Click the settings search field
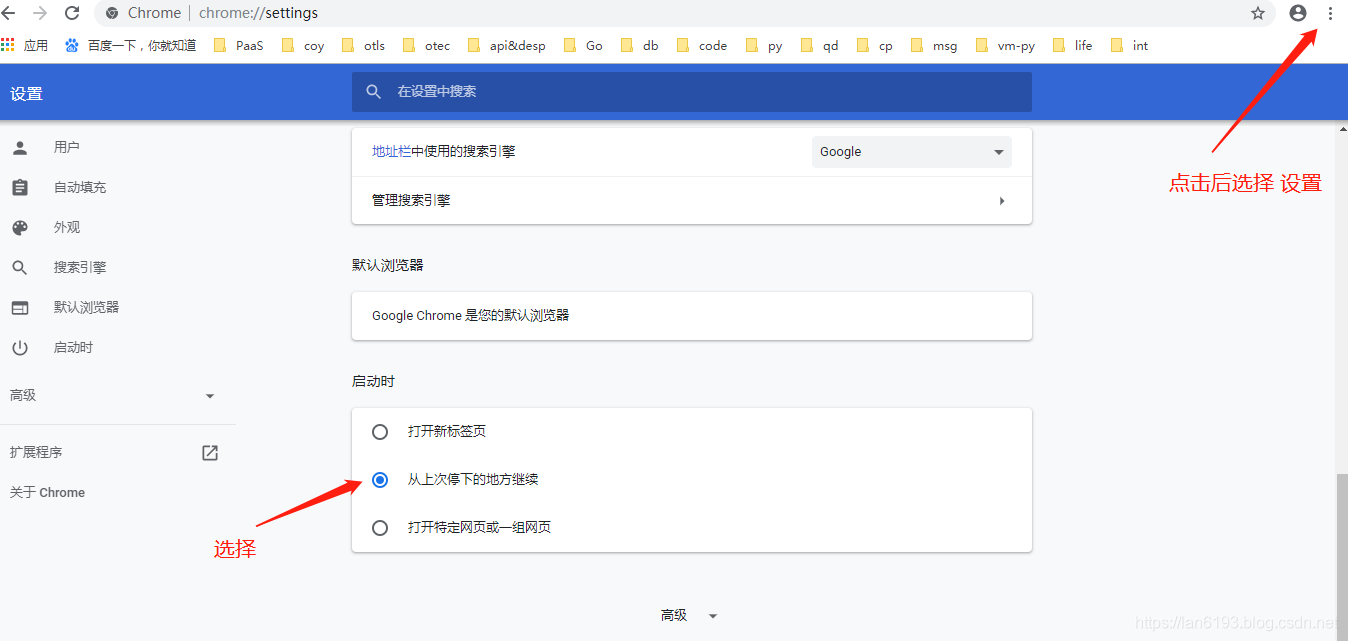 pyautogui.click(x=690, y=92)
